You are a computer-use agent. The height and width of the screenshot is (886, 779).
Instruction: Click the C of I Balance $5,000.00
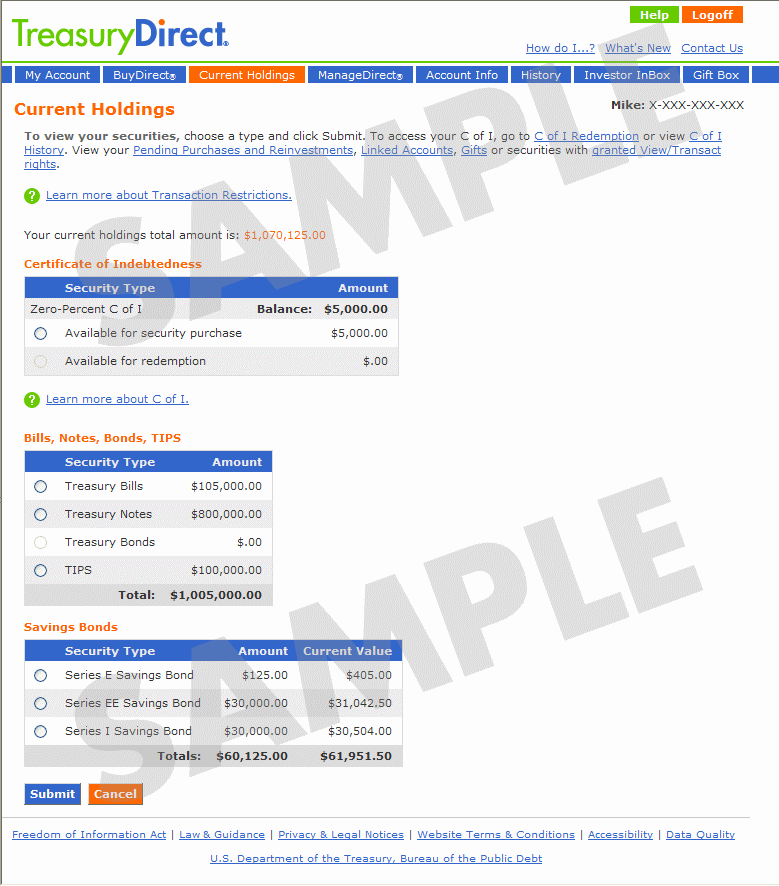[356, 309]
